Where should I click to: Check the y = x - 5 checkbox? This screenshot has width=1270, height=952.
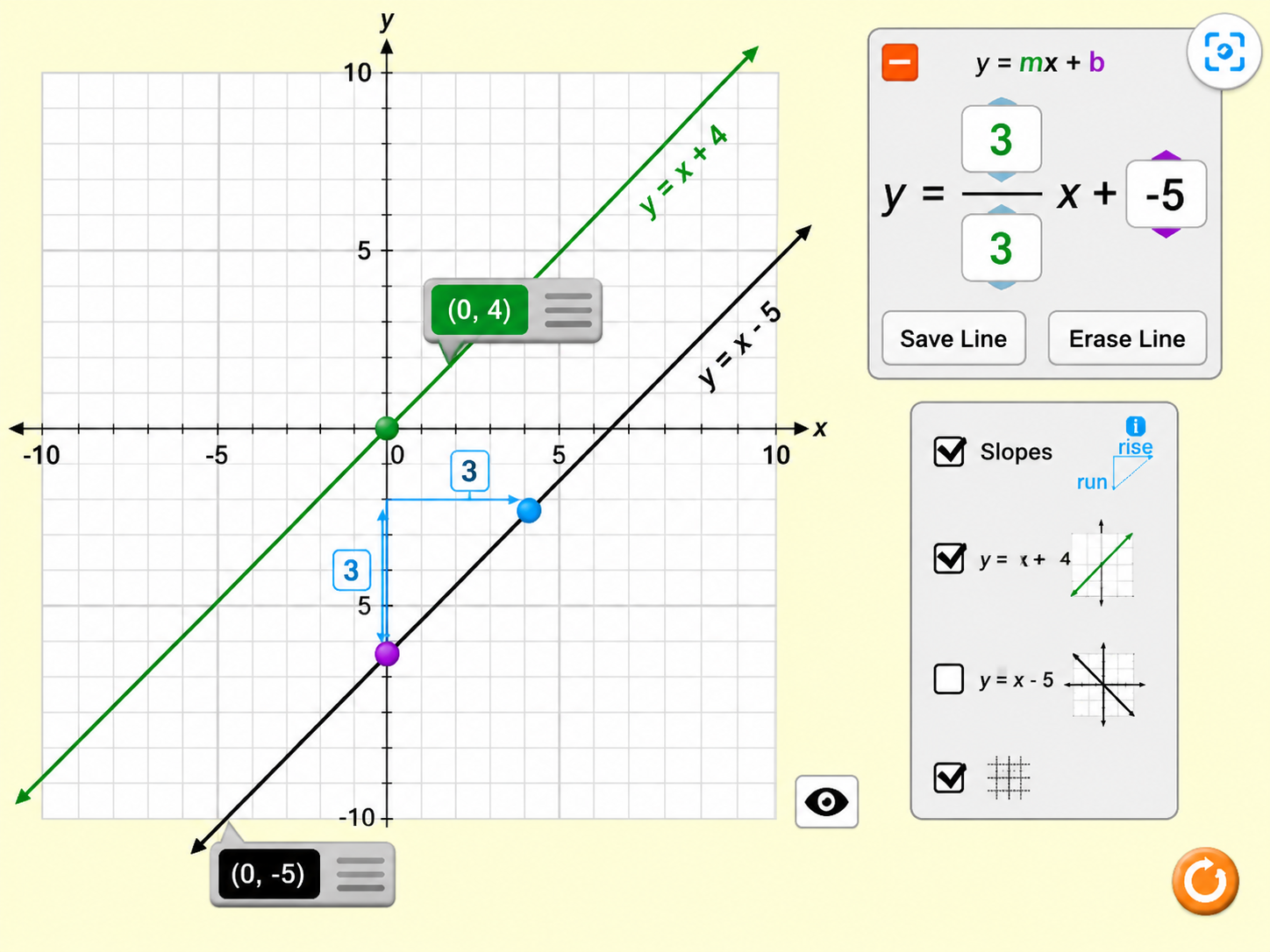pos(949,678)
